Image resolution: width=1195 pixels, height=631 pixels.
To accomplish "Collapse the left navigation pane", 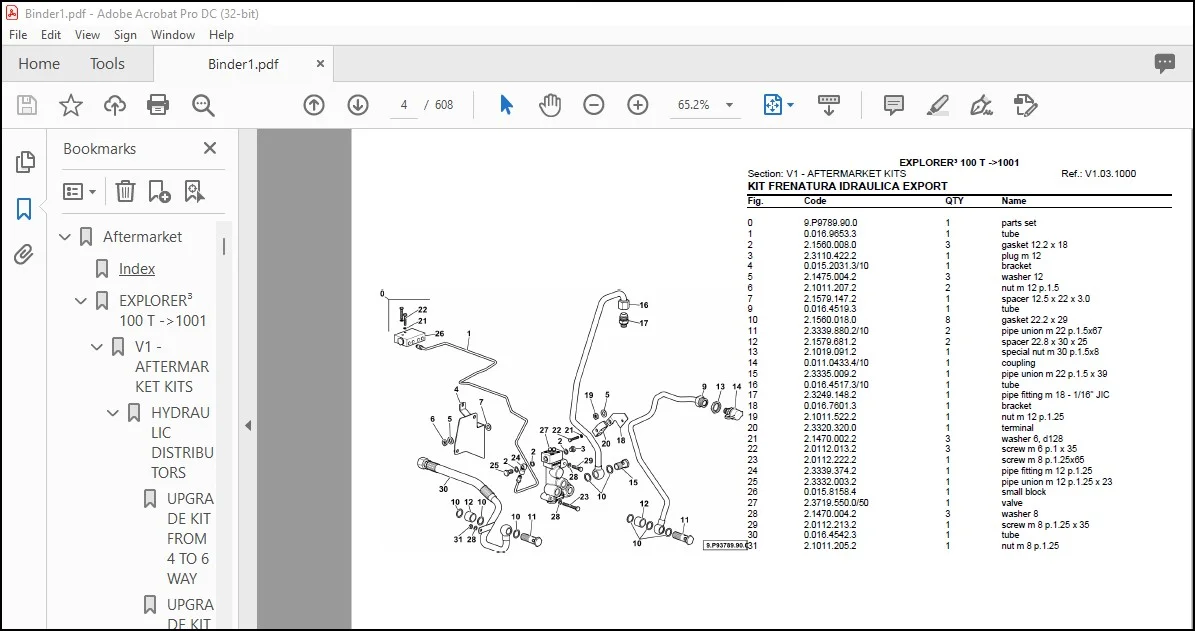I will point(248,426).
